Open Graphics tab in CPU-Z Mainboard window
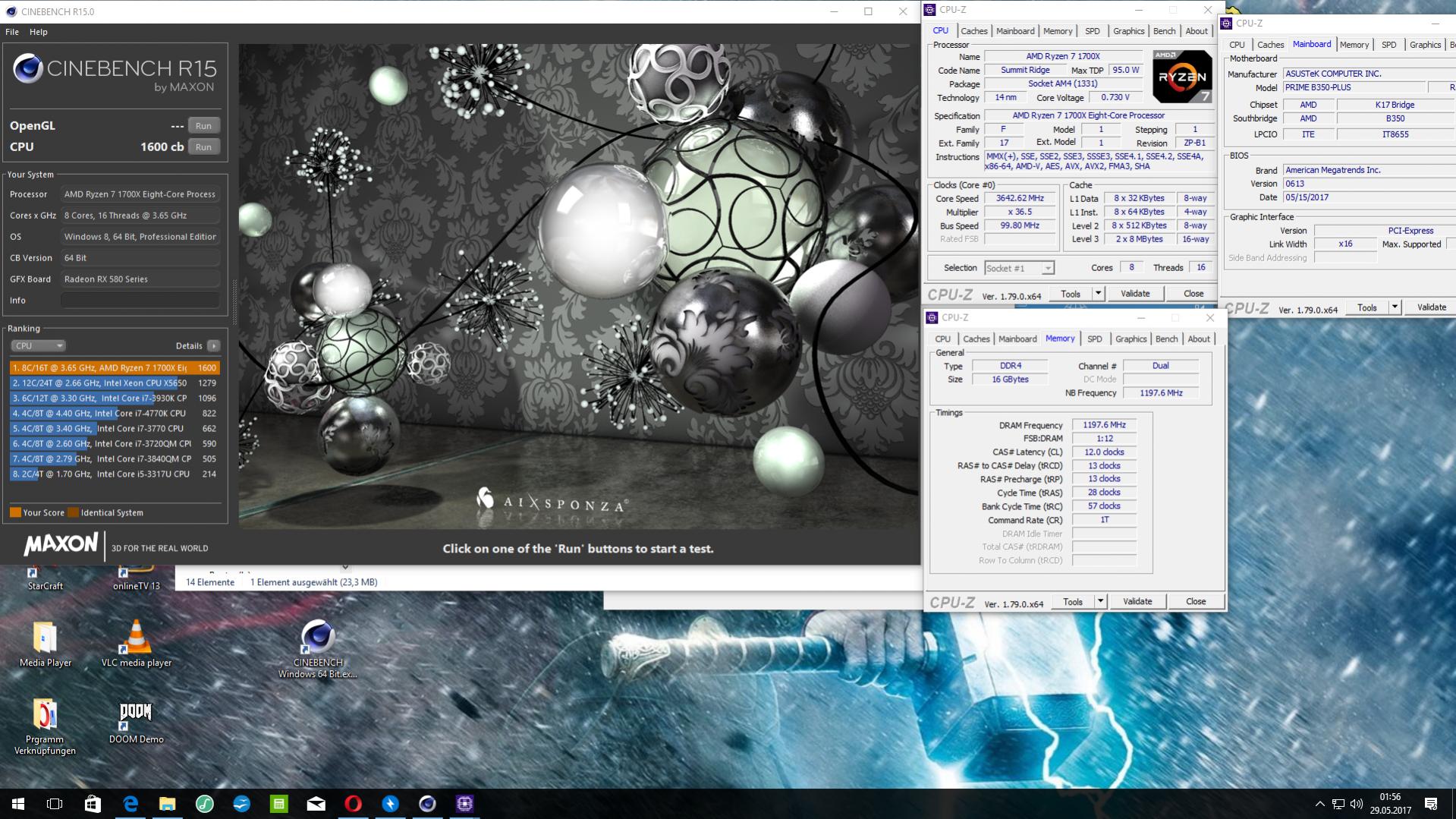The image size is (1456, 819). (1425, 45)
